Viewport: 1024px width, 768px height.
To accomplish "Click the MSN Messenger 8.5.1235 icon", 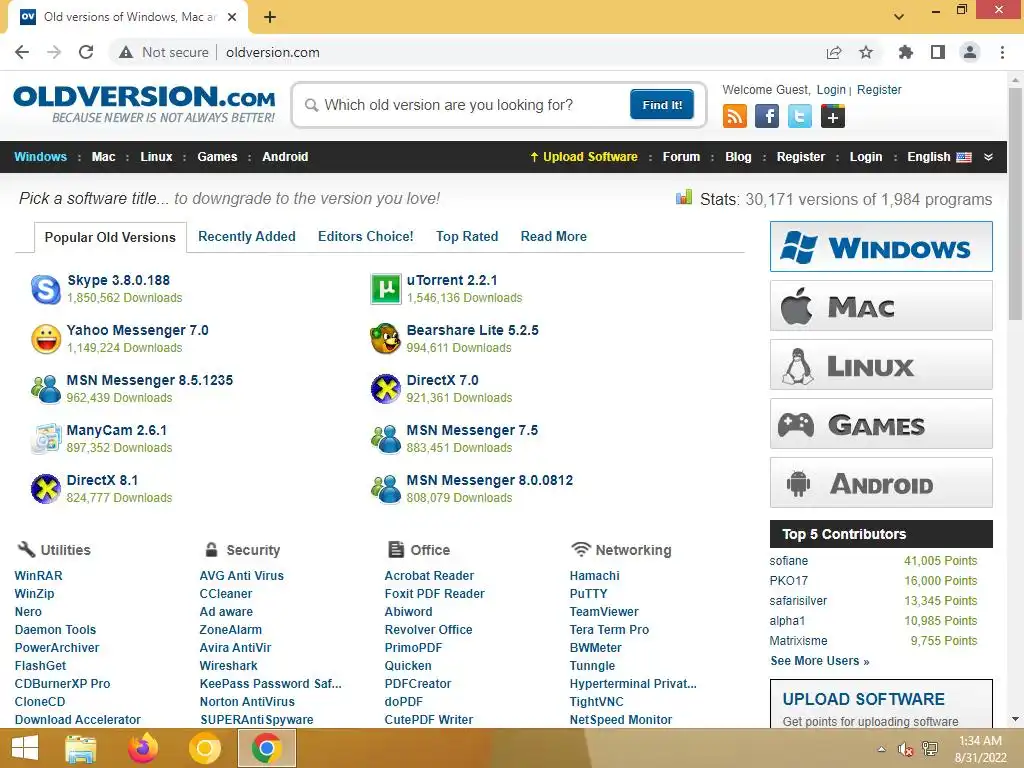I will (46, 389).
